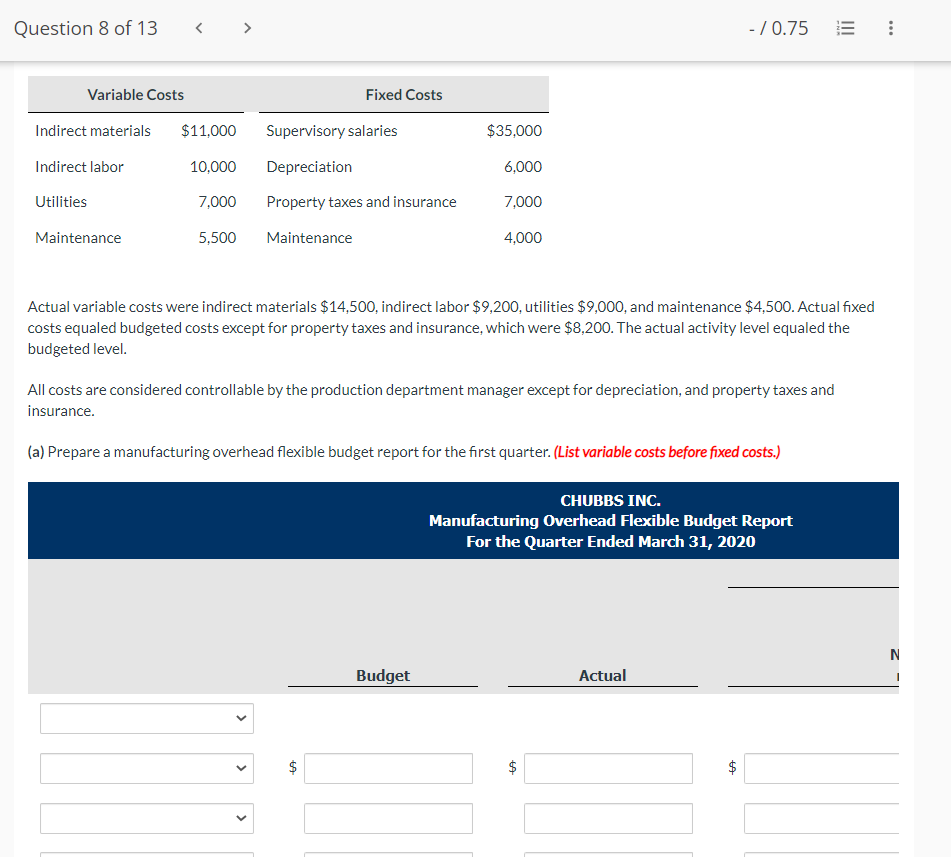
Task: Go to the previous question arrow
Action: (198, 28)
